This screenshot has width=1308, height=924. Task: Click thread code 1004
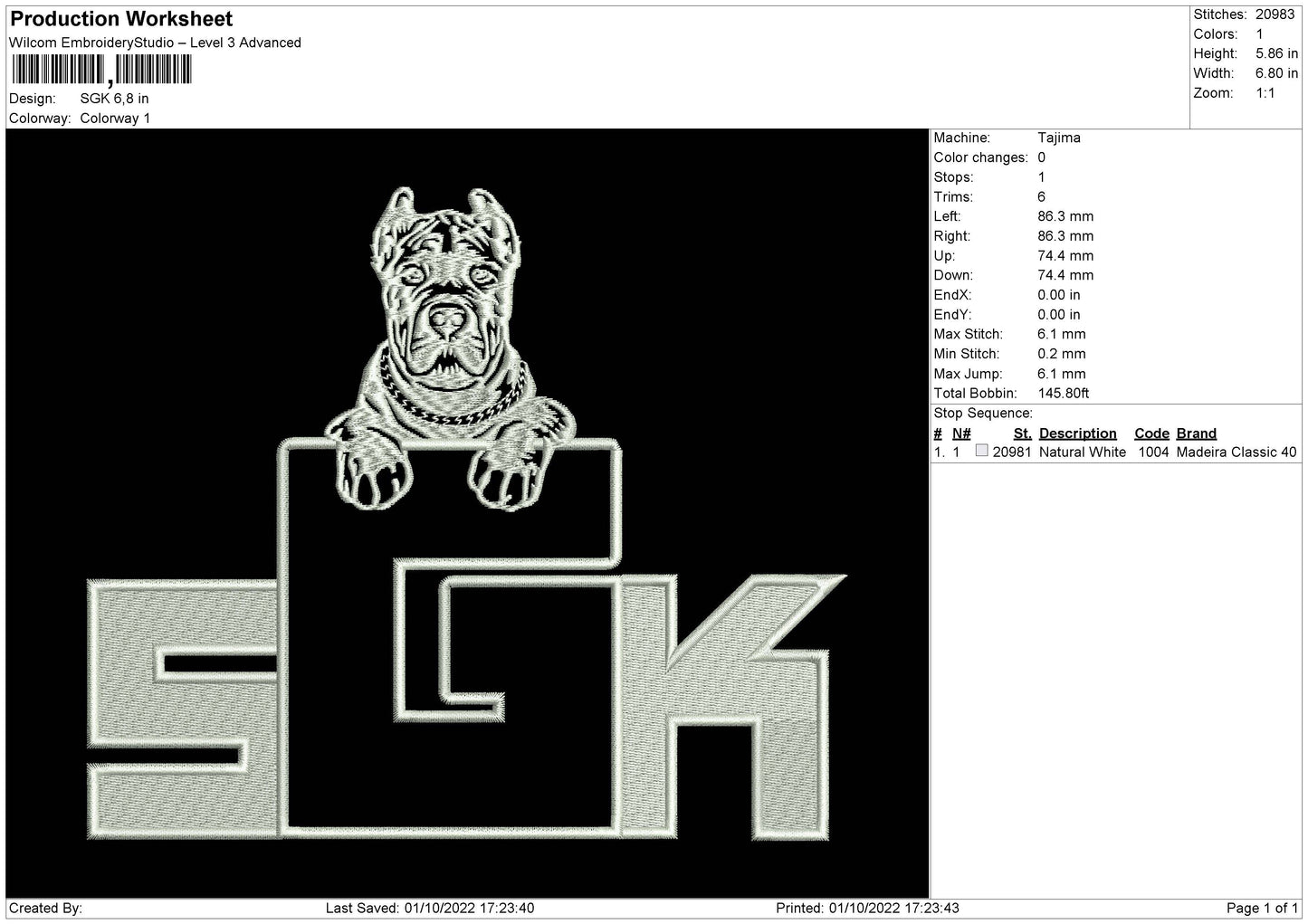pos(1153,452)
